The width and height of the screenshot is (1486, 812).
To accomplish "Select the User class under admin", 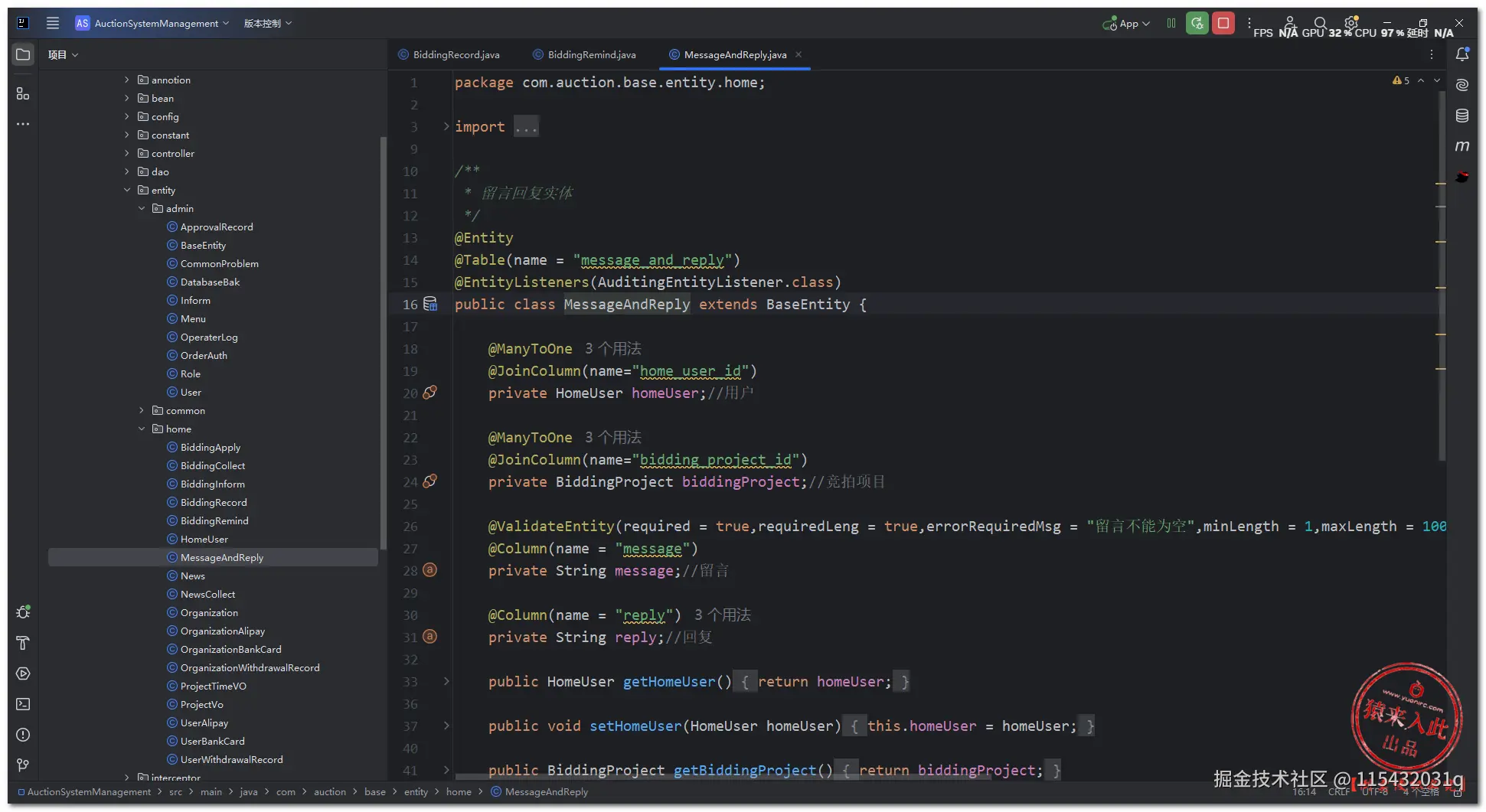I will [191, 392].
